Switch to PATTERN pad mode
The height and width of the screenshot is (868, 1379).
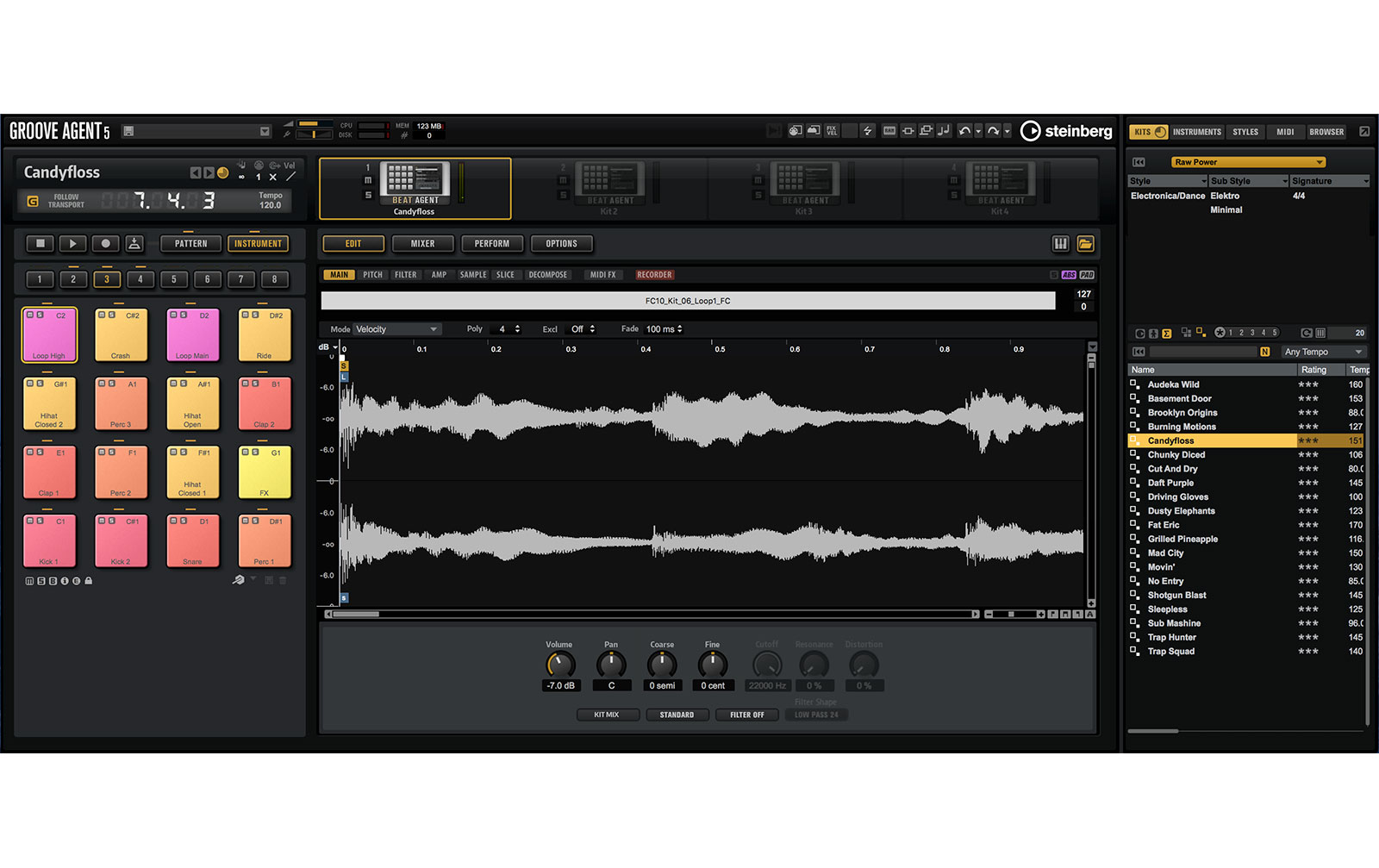click(x=191, y=244)
